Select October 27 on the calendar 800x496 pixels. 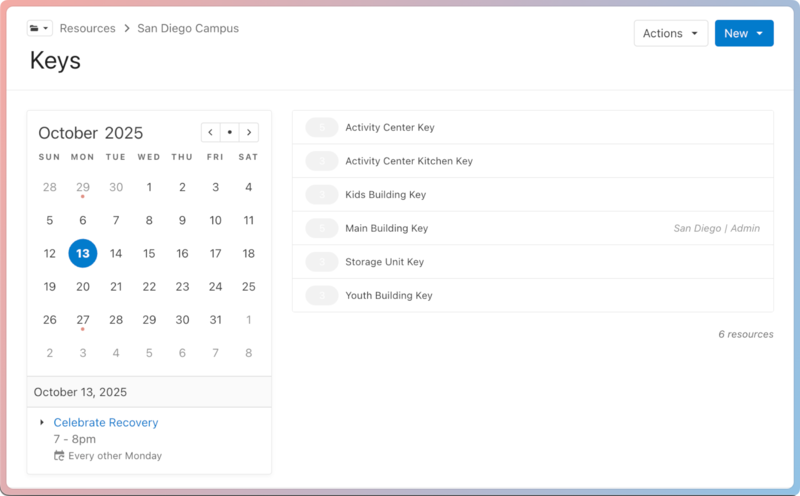(83, 320)
